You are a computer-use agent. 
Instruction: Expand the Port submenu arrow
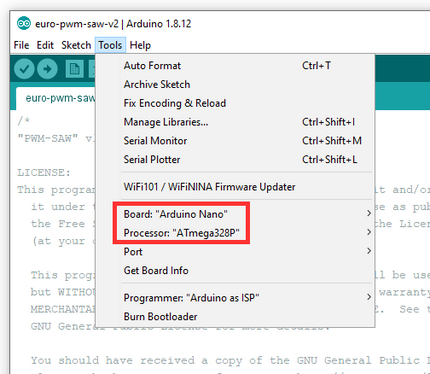(x=369, y=251)
